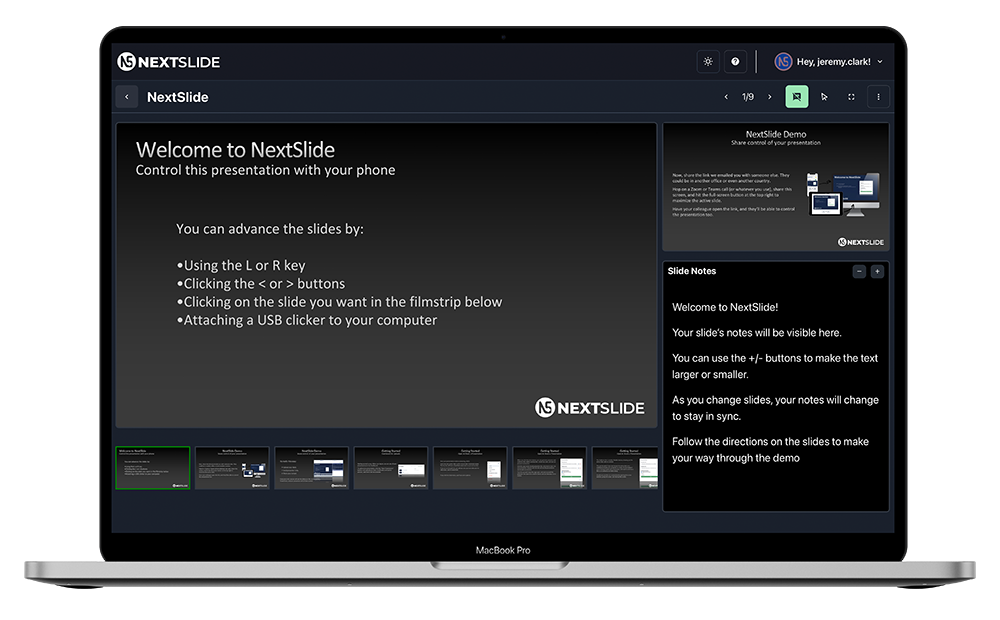Select the seventh partially visible filmstrip thumbnail

pyautogui.click(x=625, y=468)
